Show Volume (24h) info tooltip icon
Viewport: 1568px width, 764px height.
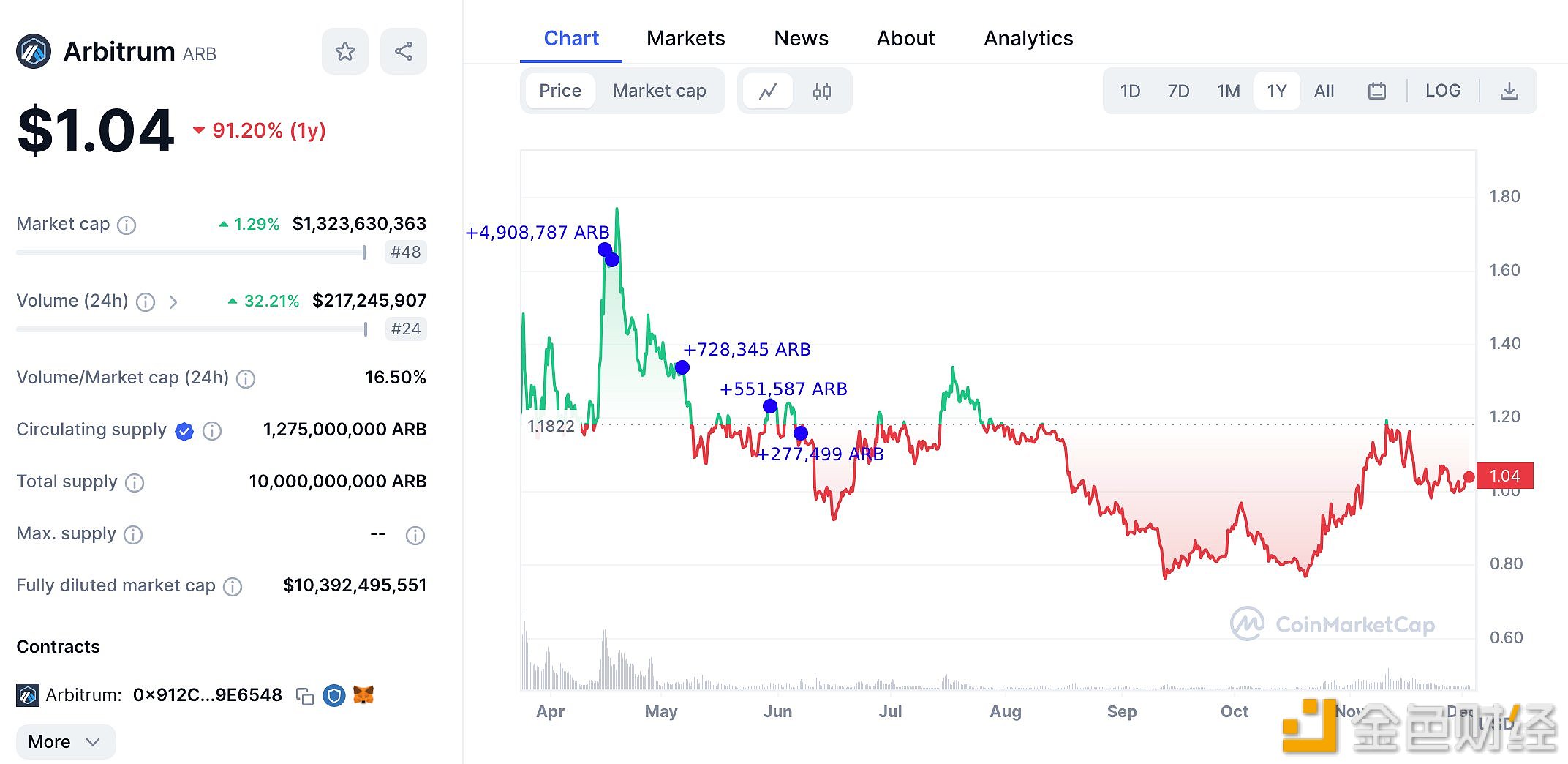146,302
